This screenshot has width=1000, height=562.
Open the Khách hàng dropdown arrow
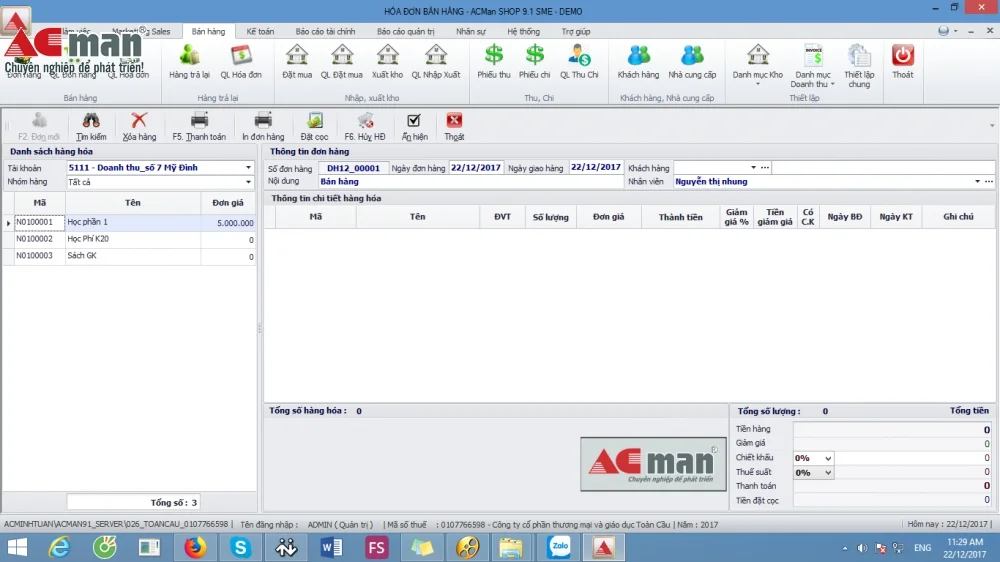point(753,168)
